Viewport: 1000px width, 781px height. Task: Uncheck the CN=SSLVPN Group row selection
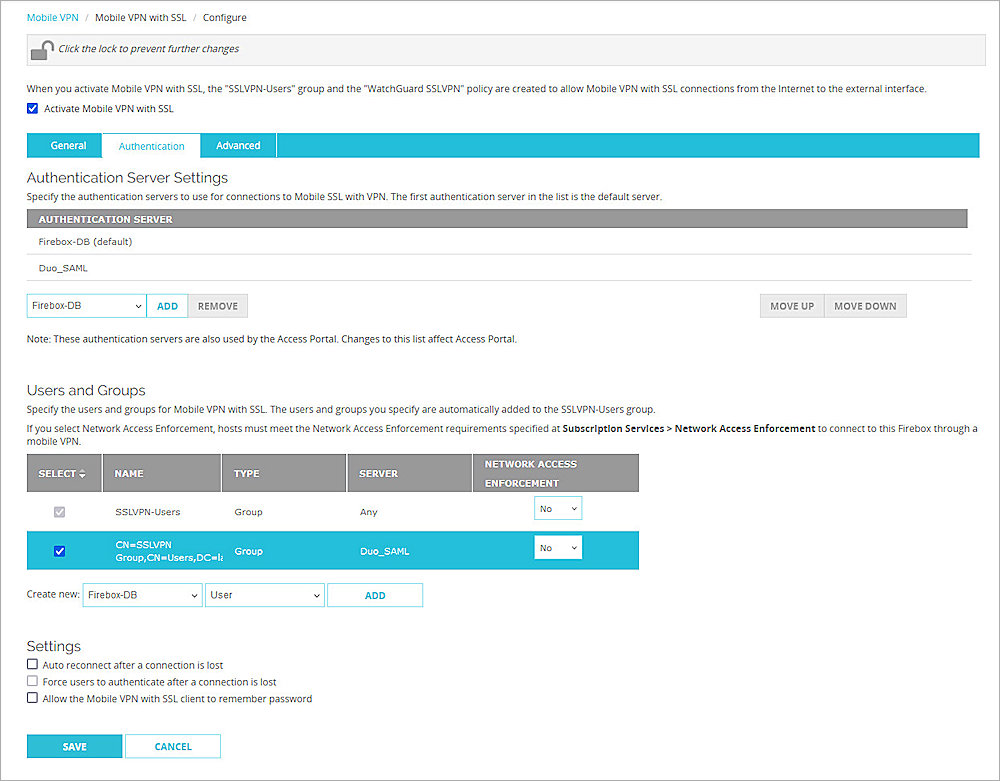click(x=59, y=551)
